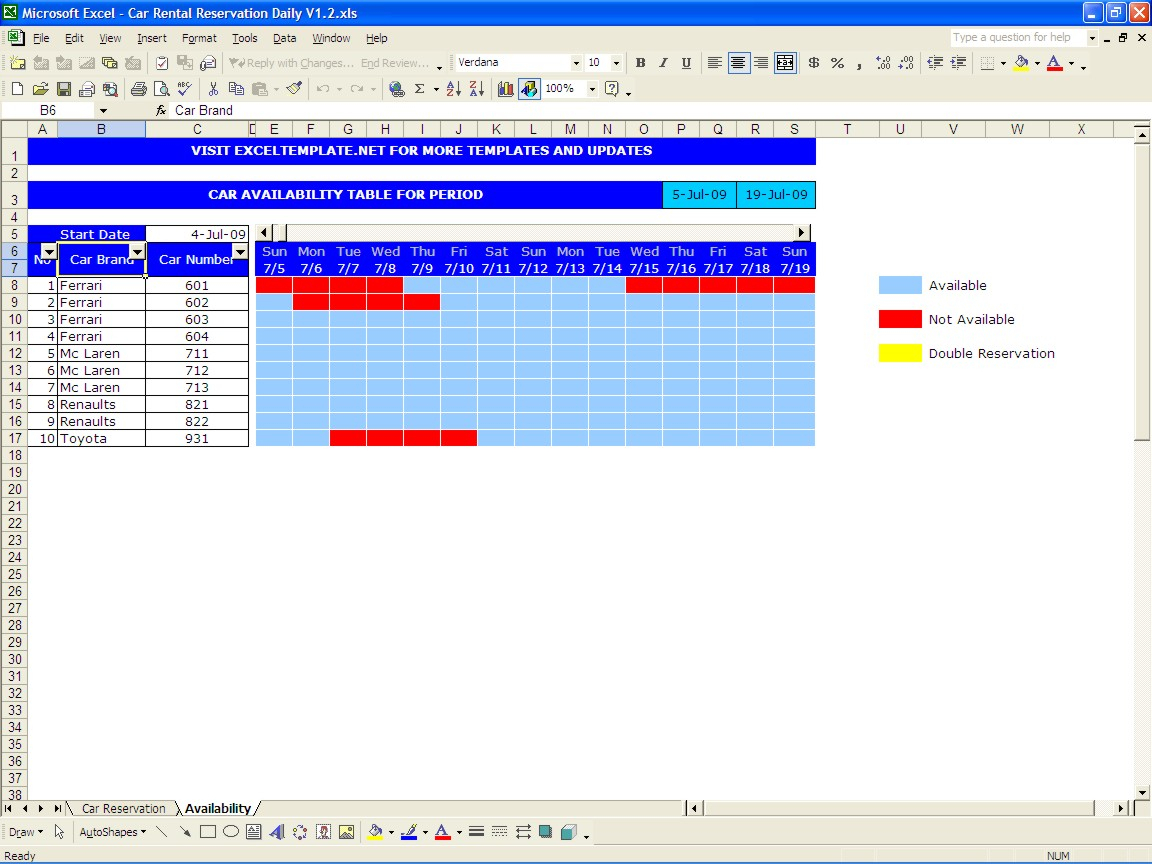Run the Spelling check tool
Image resolution: width=1152 pixels, height=864 pixels.
click(x=184, y=89)
